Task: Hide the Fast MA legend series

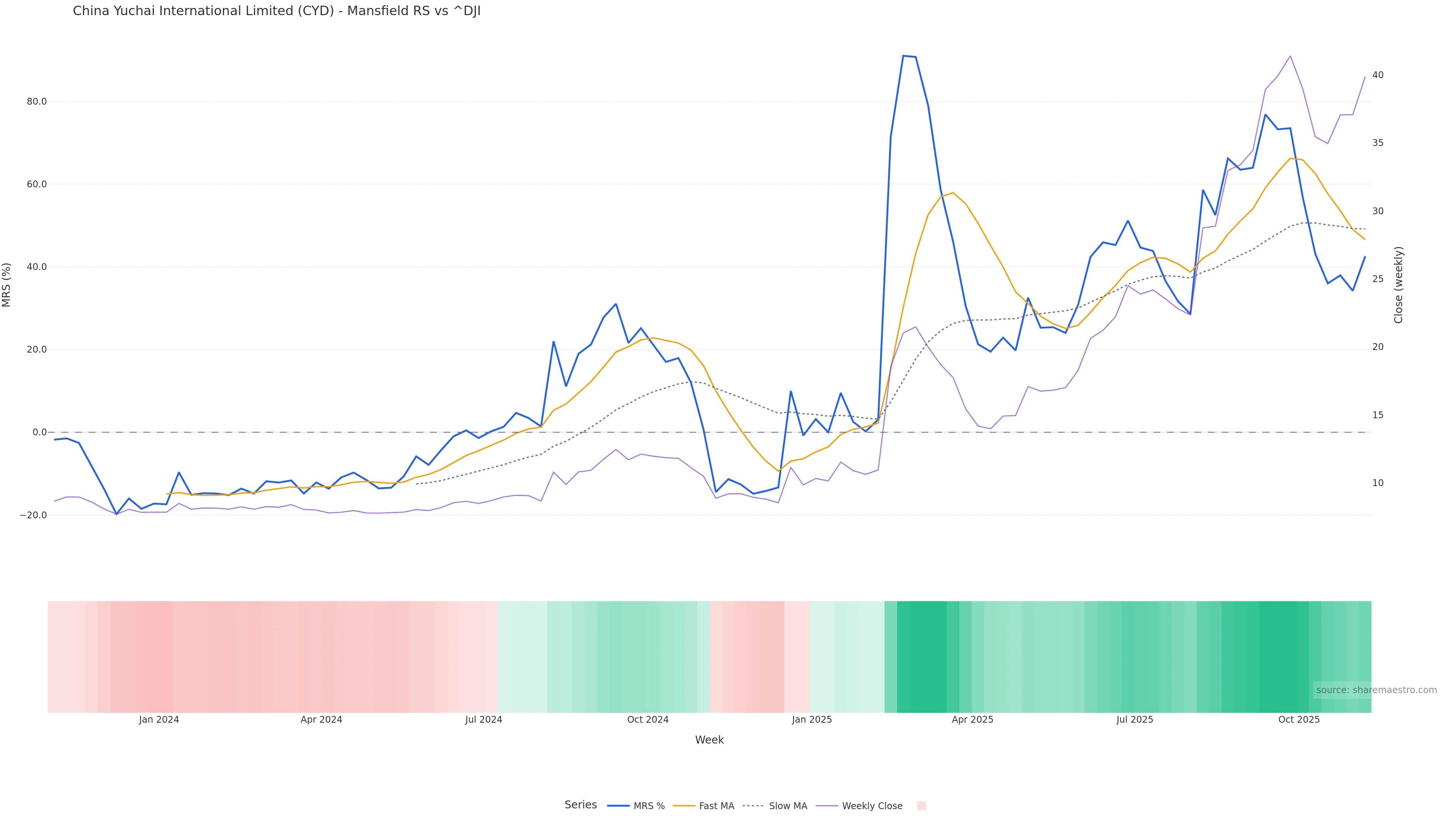Action: click(716, 806)
